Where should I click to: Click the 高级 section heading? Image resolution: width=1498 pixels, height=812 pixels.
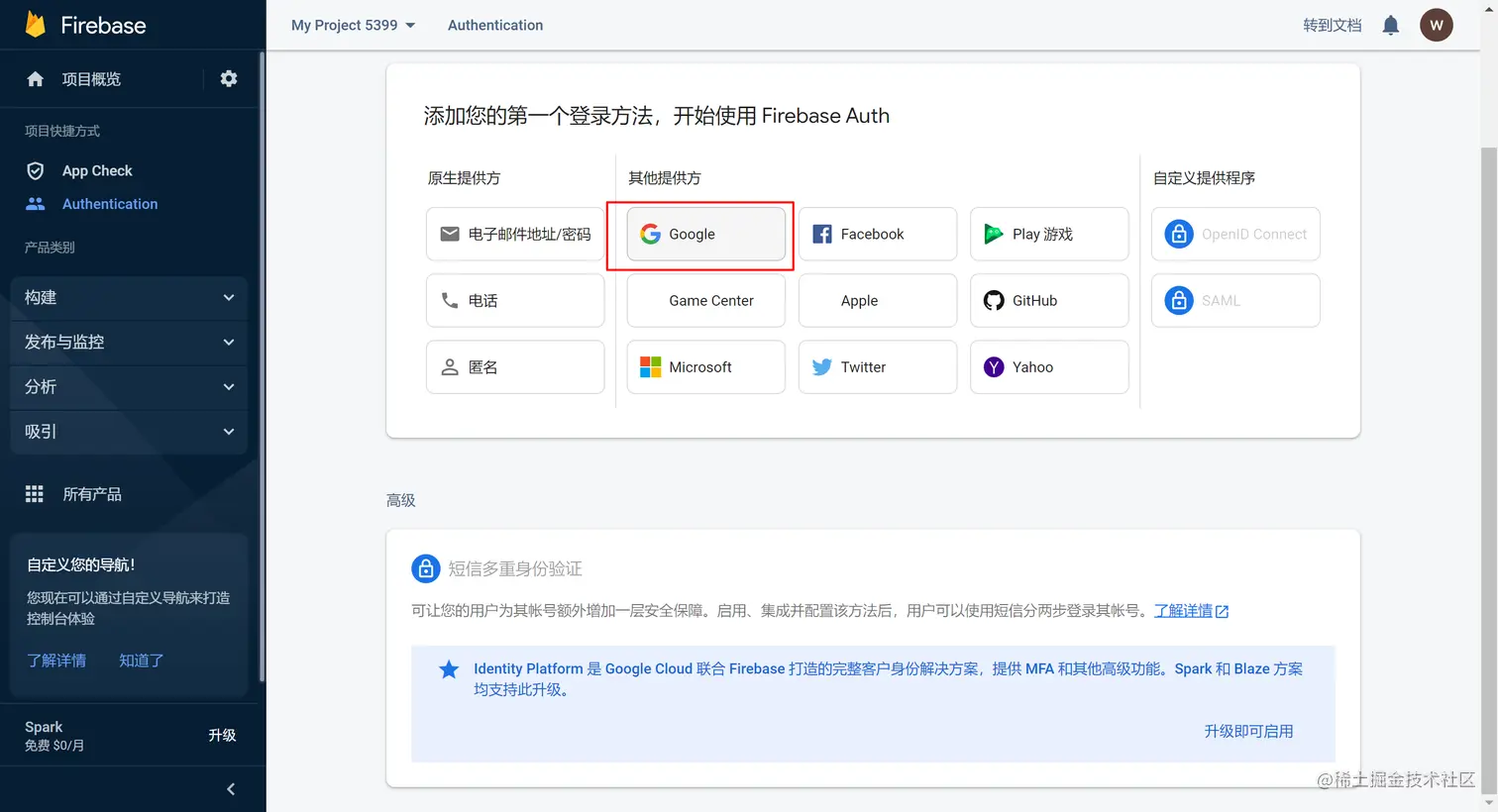click(401, 501)
